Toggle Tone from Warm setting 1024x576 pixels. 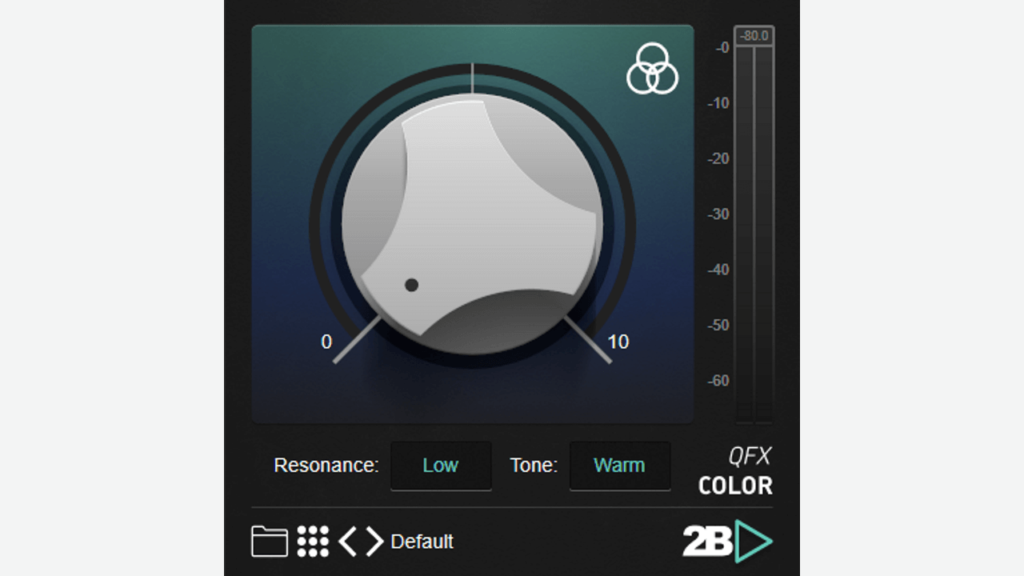tap(620, 465)
